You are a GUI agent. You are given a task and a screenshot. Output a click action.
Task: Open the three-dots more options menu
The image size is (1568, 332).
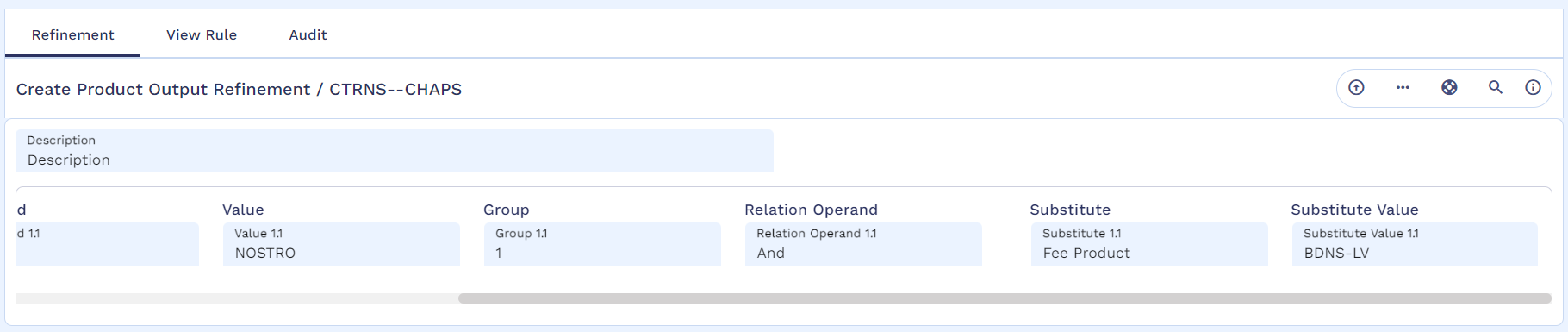[x=1403, y=87]
